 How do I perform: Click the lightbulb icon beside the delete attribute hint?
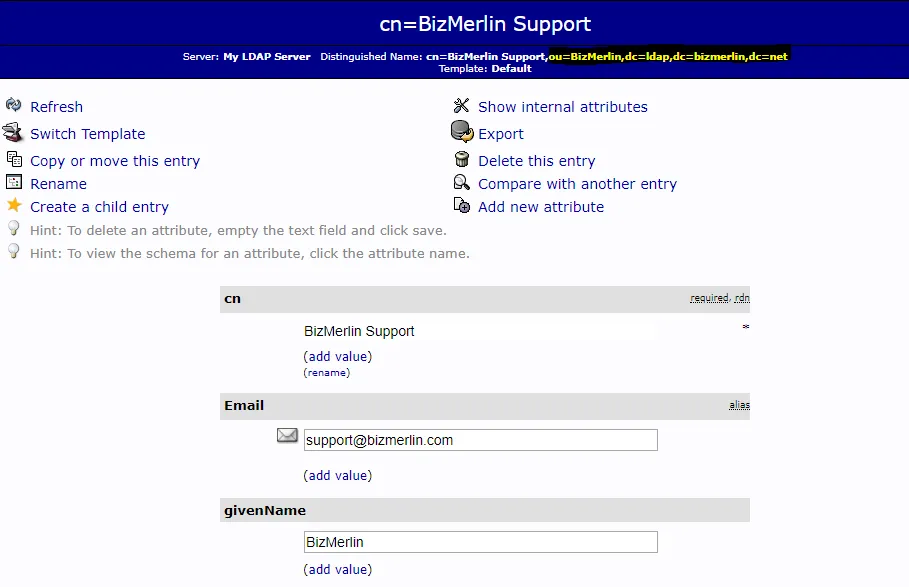click(13, 228)
